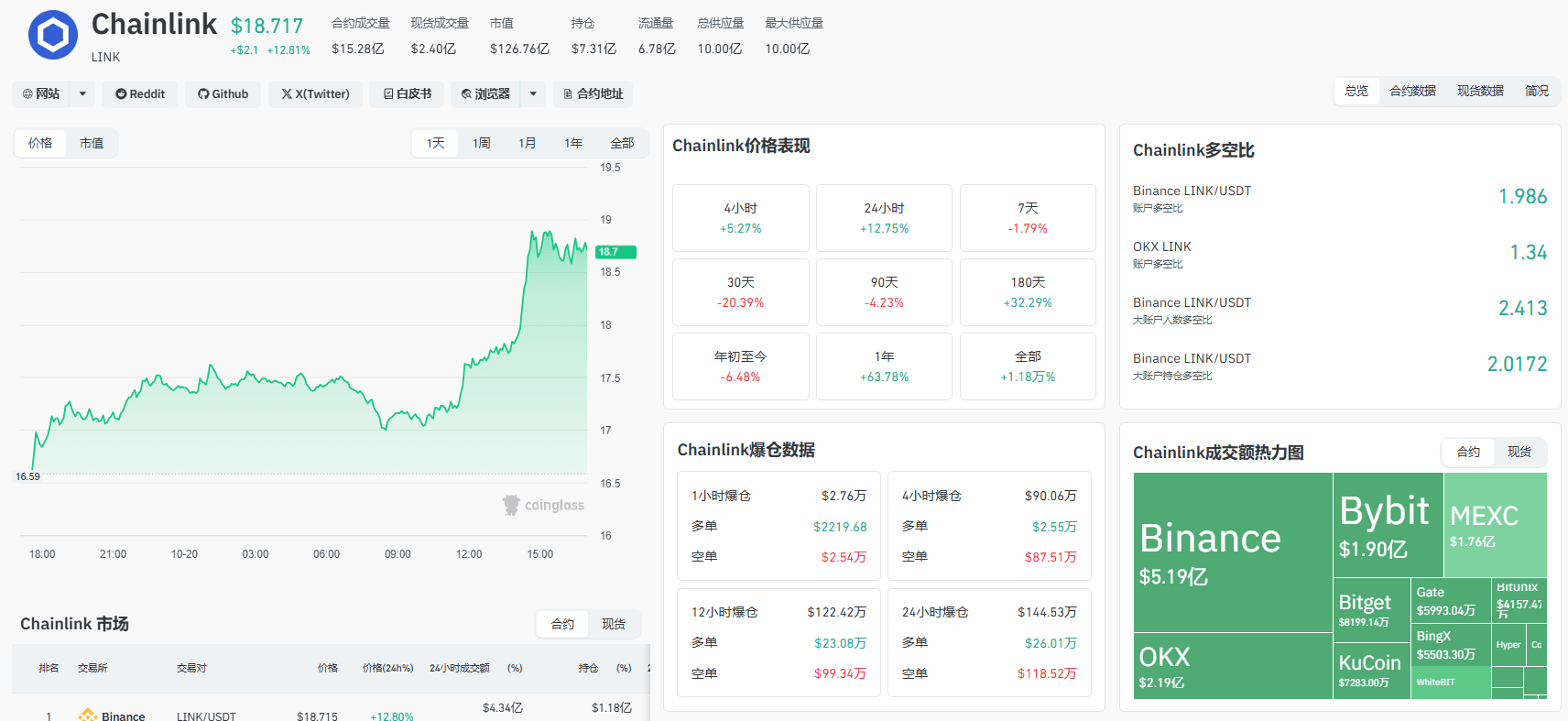Open the X(Twitter) link

click(x=315, y=93)
